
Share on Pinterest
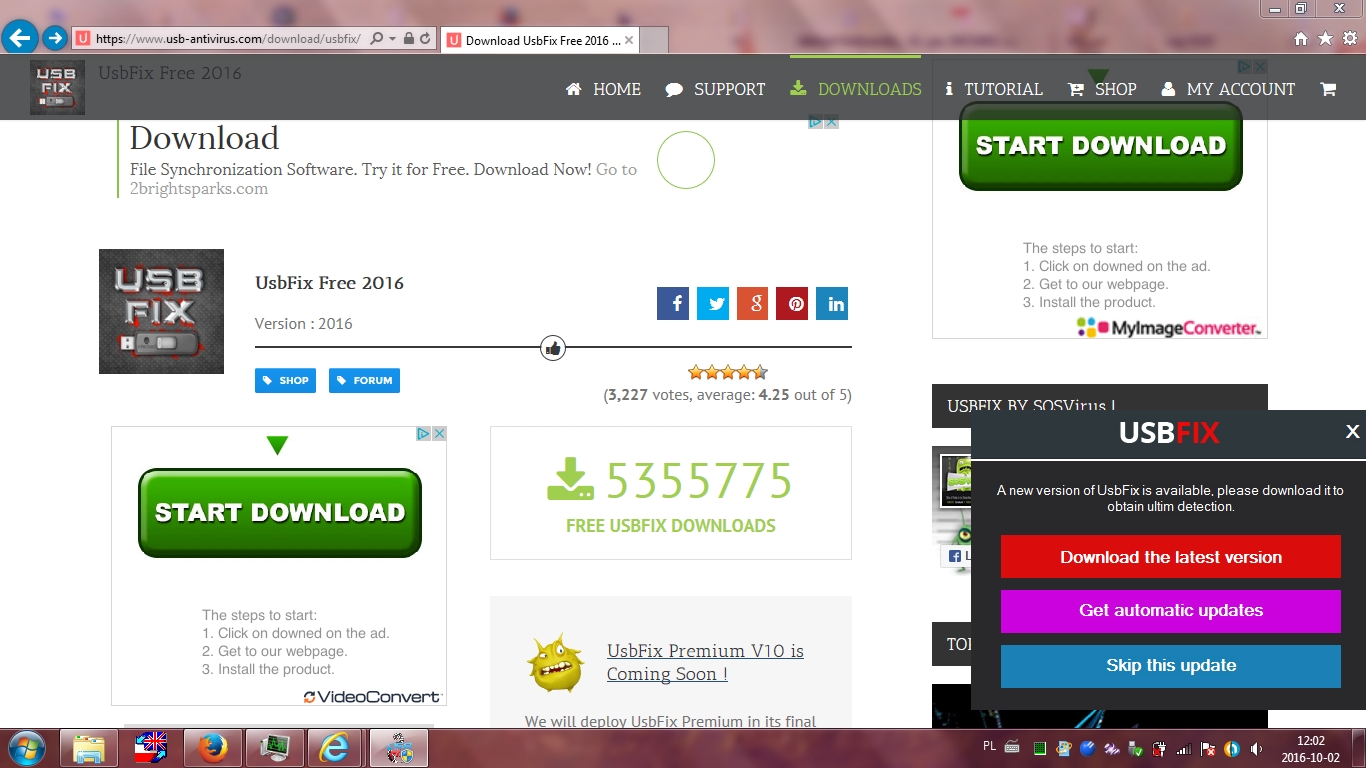click(x=792, y=303)
